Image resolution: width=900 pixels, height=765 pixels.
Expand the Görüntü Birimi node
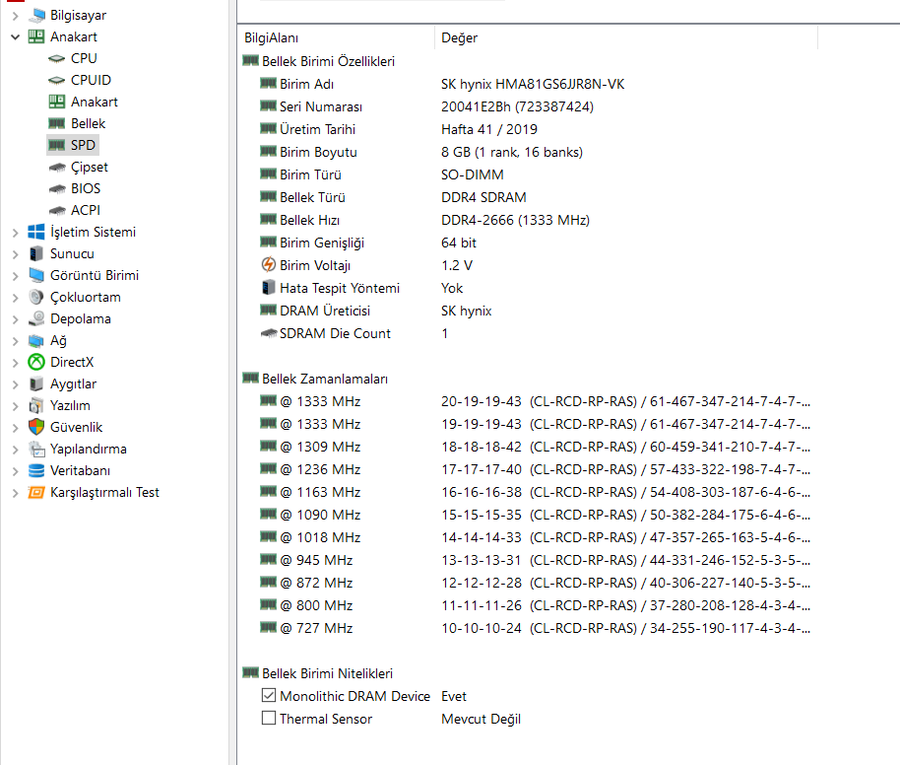(15, 276)
